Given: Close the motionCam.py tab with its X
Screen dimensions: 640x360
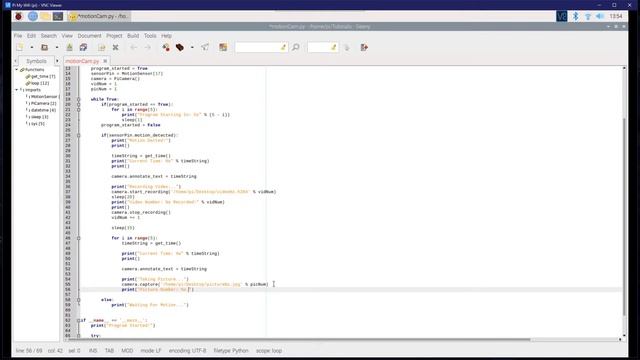Looking at the screenshot, I should 105,61.
